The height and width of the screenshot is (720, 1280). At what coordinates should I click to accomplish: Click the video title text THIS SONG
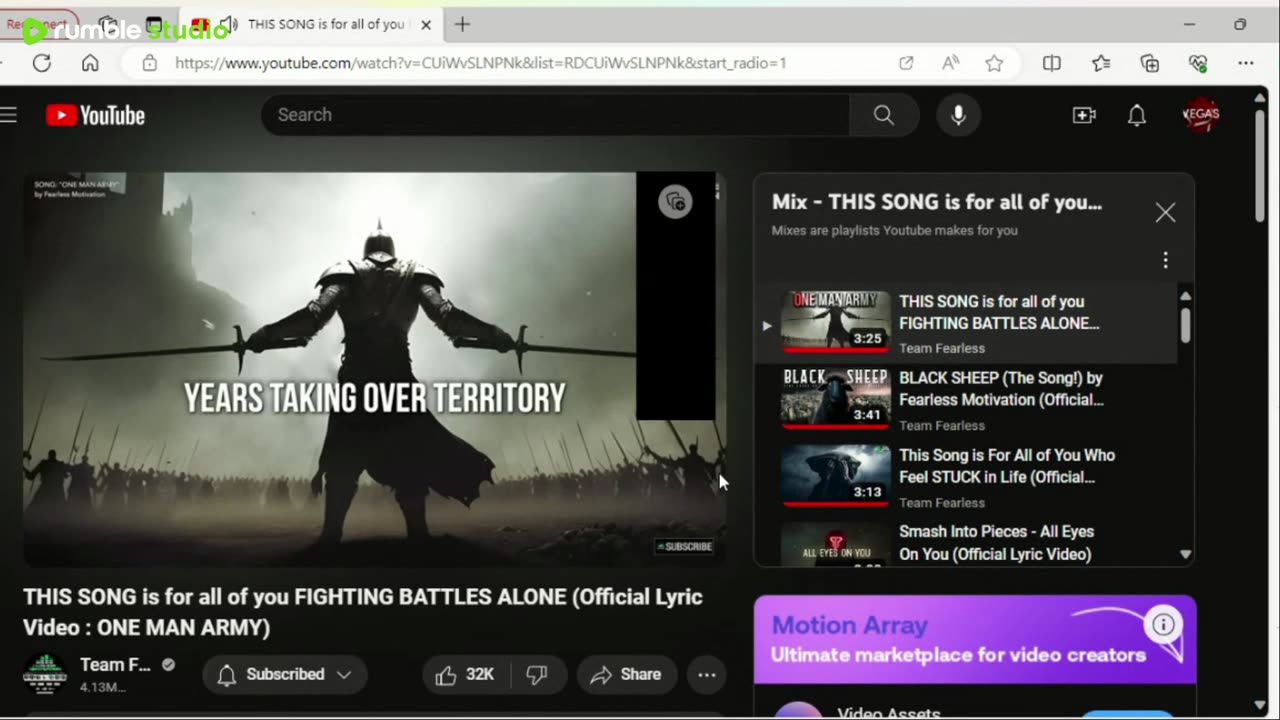pos(363,612)
